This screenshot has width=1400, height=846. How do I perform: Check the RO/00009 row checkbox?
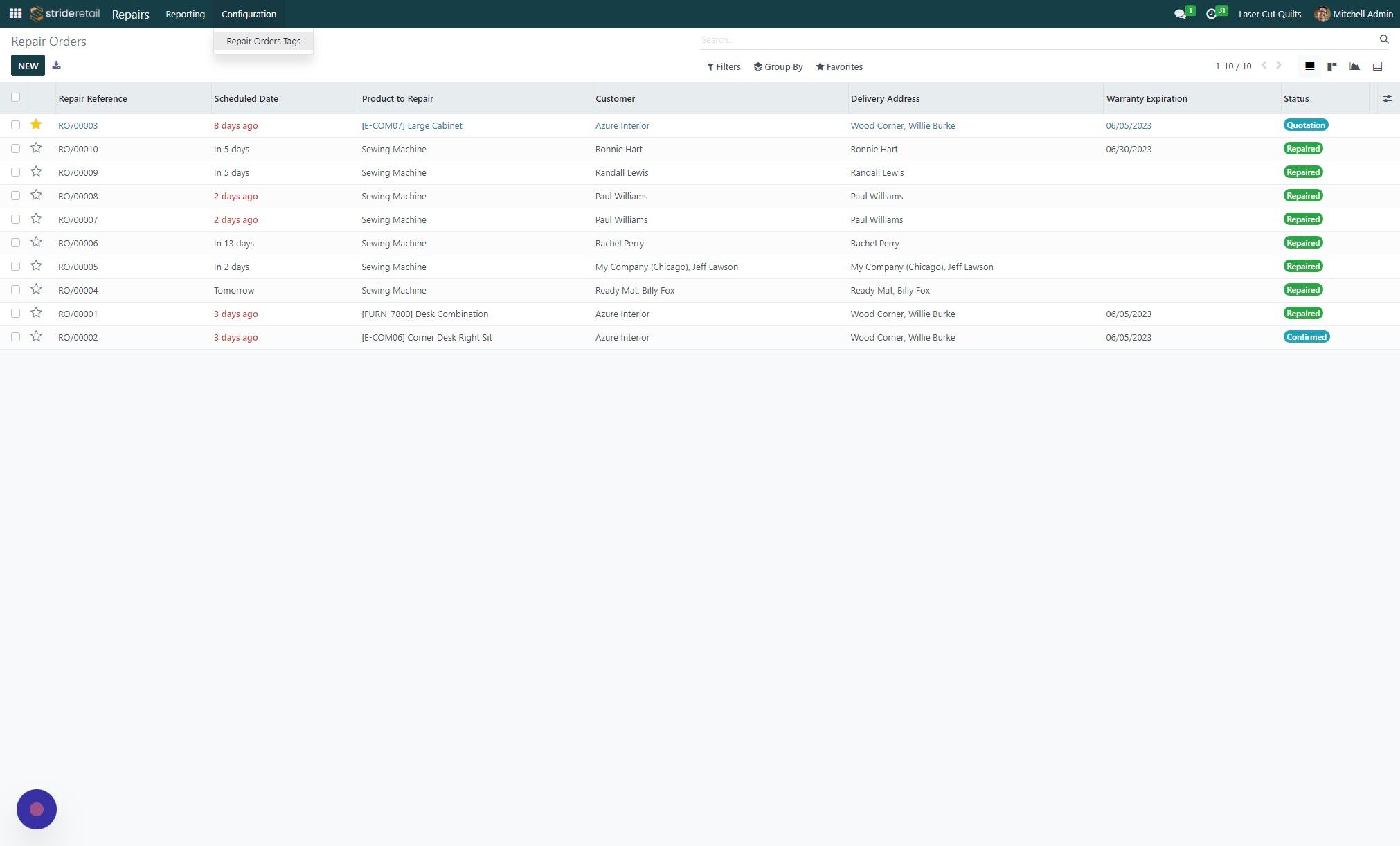coord(15,172)
